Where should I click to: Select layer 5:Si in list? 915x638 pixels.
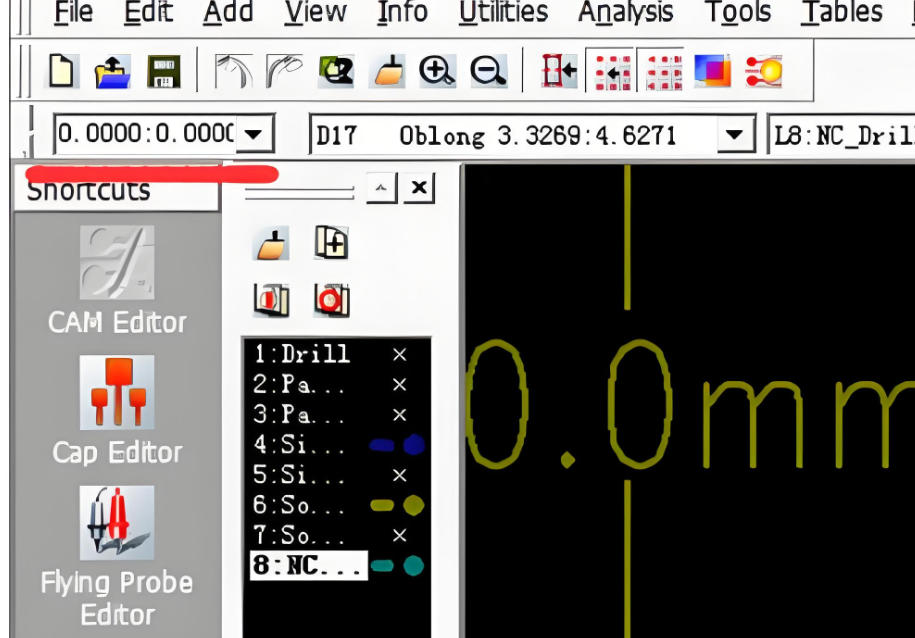pyautogui.click(x=298, y=475)
